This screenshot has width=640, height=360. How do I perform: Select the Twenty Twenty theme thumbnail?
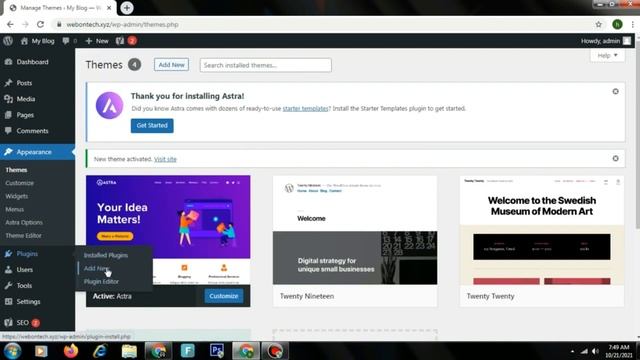[x=542, y=230]
